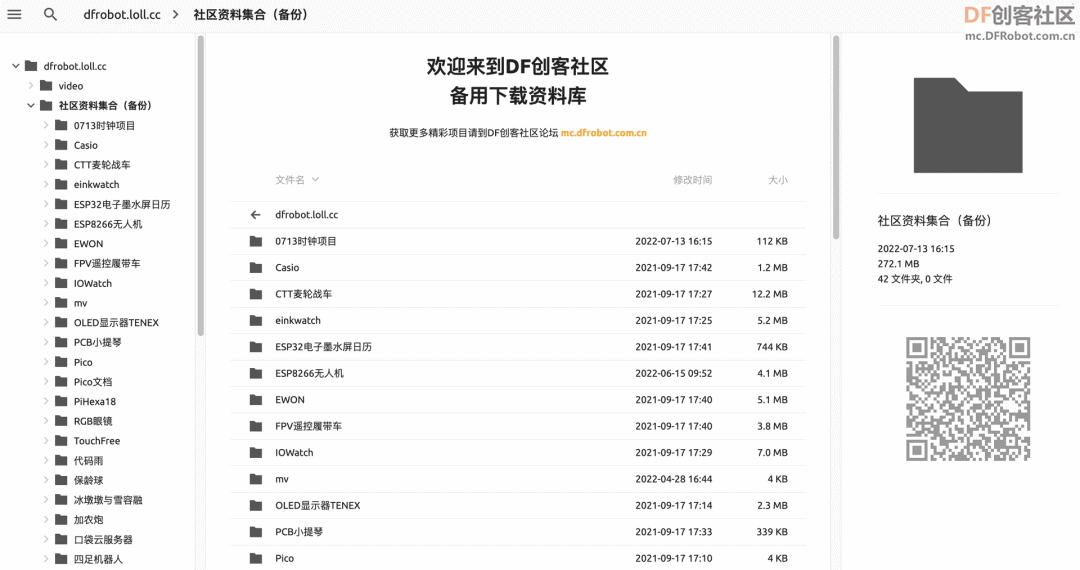Expand the video folder in sidebar
Image resolution: width=1080 pixels, height=570 pixels.
pos(30,85)
